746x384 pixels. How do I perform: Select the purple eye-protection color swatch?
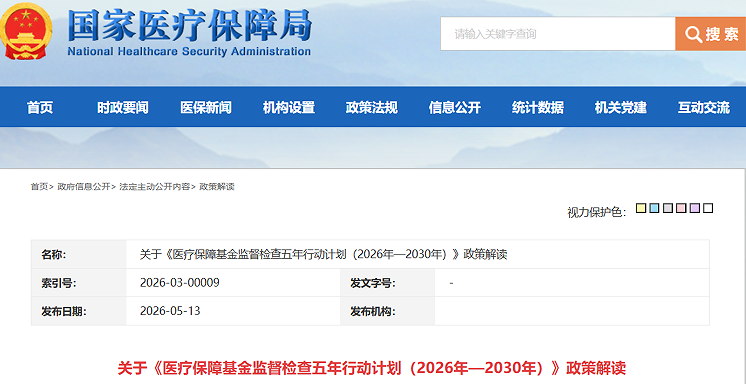coord(695,208)
